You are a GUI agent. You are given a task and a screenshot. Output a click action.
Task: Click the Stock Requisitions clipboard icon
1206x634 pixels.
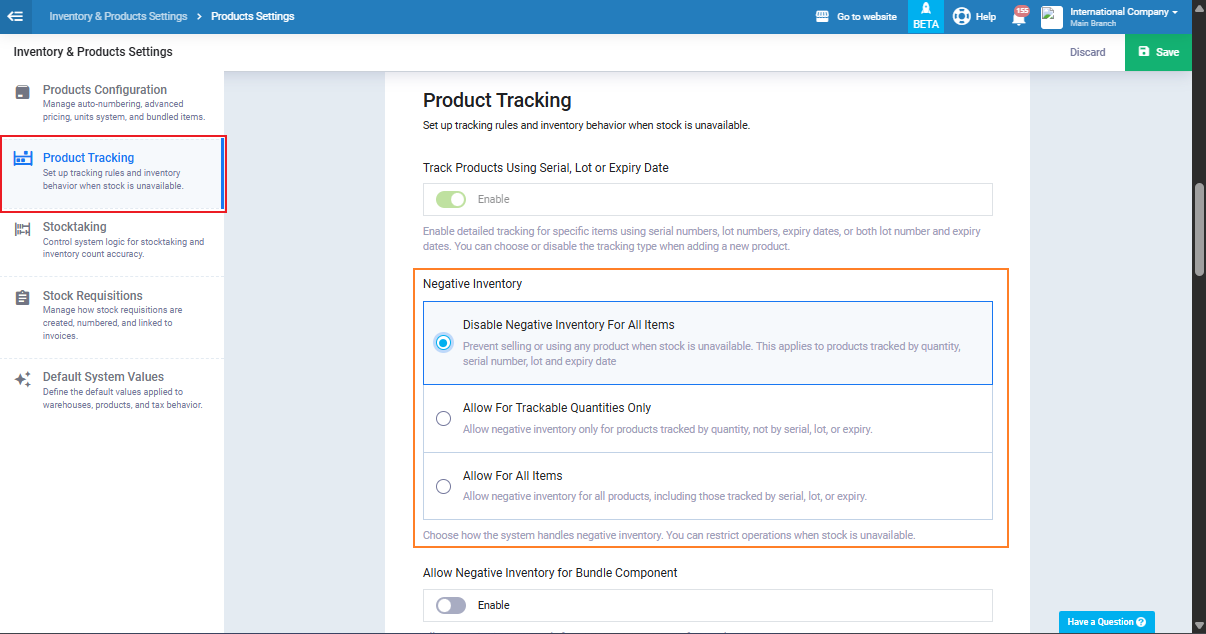(22, 298)
